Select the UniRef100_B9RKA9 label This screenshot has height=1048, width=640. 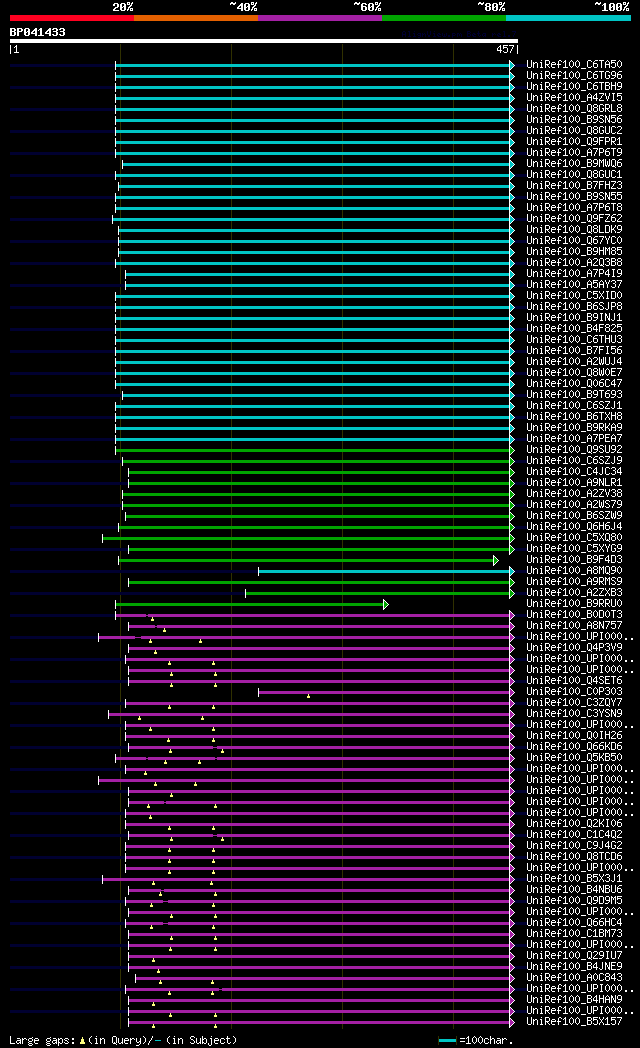pos(574,427)
